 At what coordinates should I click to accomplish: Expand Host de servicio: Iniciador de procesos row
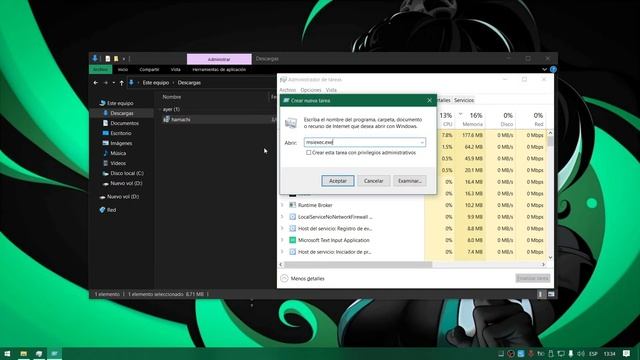tap(282, 252)
